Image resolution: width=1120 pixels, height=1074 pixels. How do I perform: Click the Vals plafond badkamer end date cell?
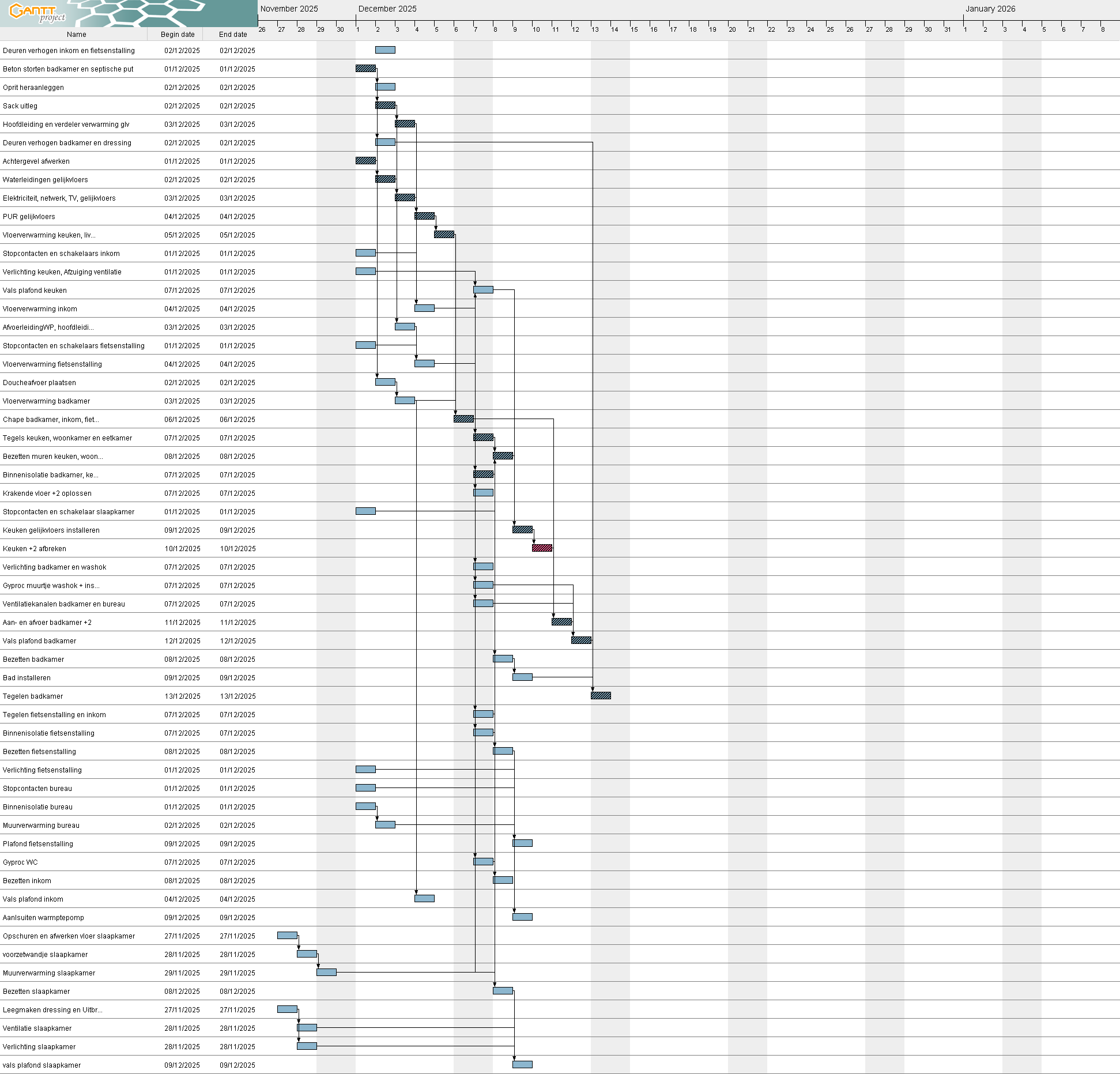[x=237, y=641]
